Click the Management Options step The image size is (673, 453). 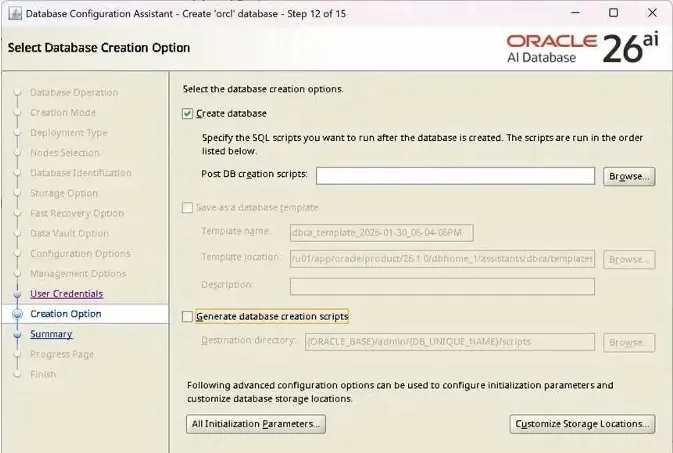click(x=78, y=274)
